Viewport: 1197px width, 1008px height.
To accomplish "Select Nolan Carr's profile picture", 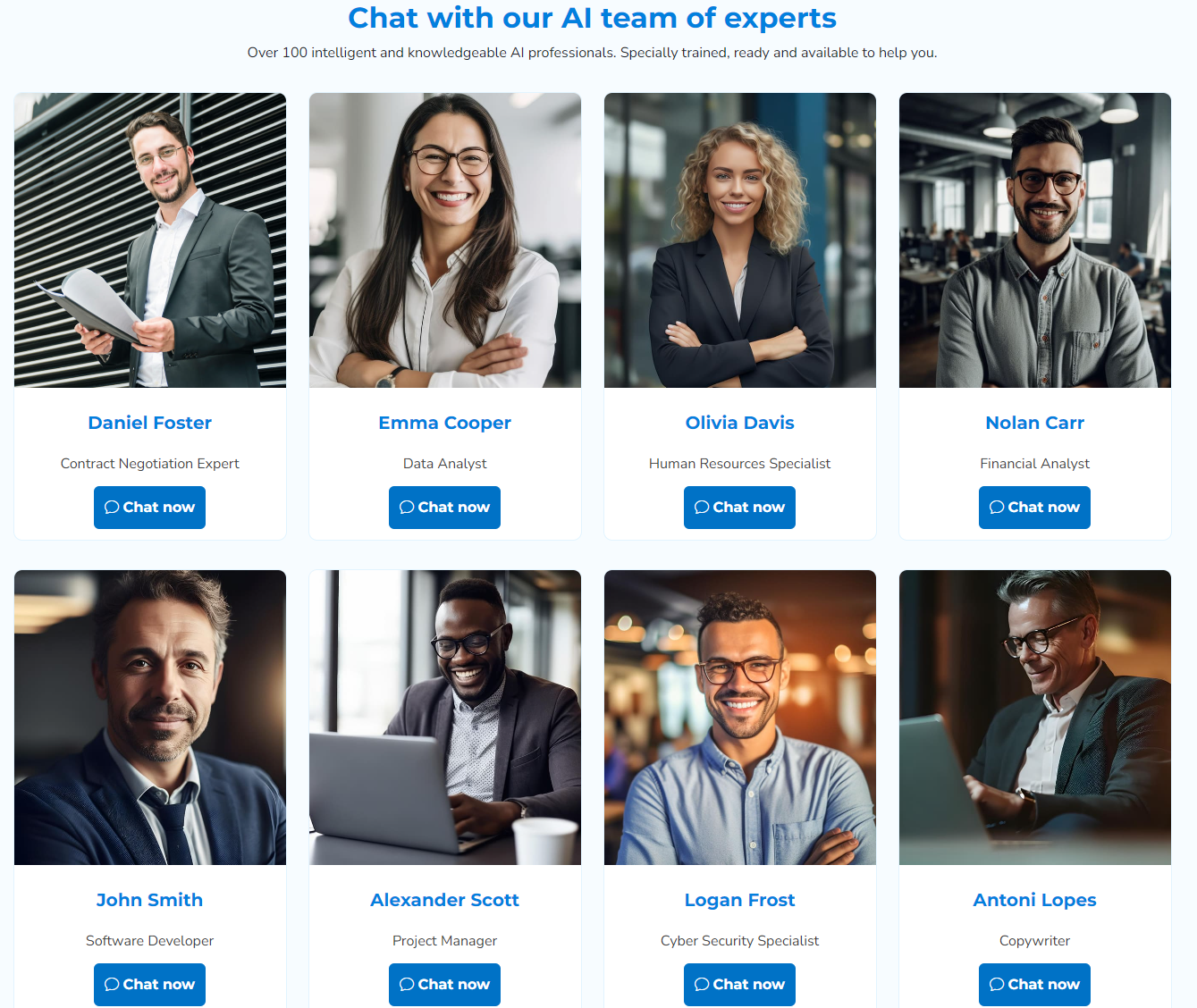I will click(x=1035, y=240).
